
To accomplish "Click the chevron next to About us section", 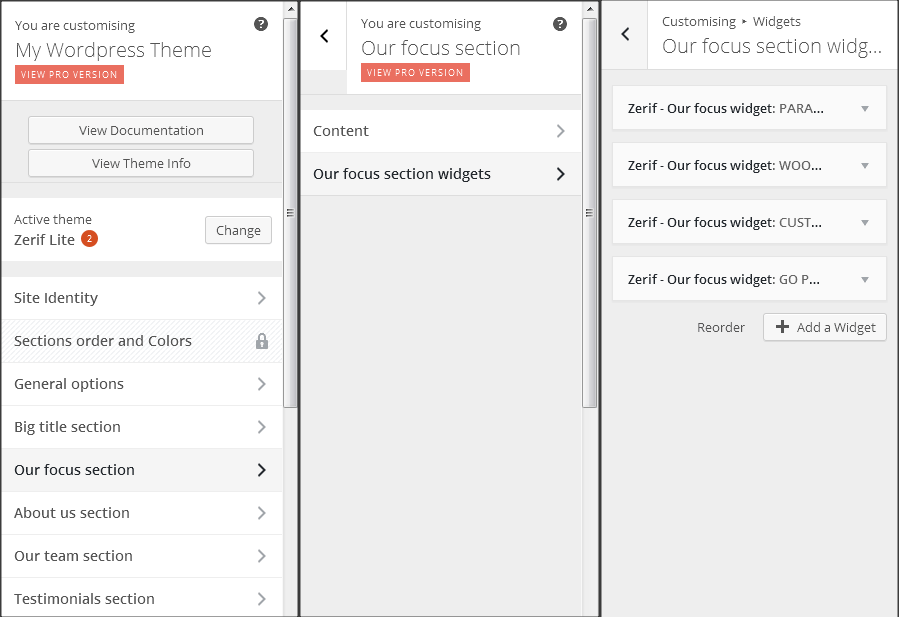I will coord(262,513).
